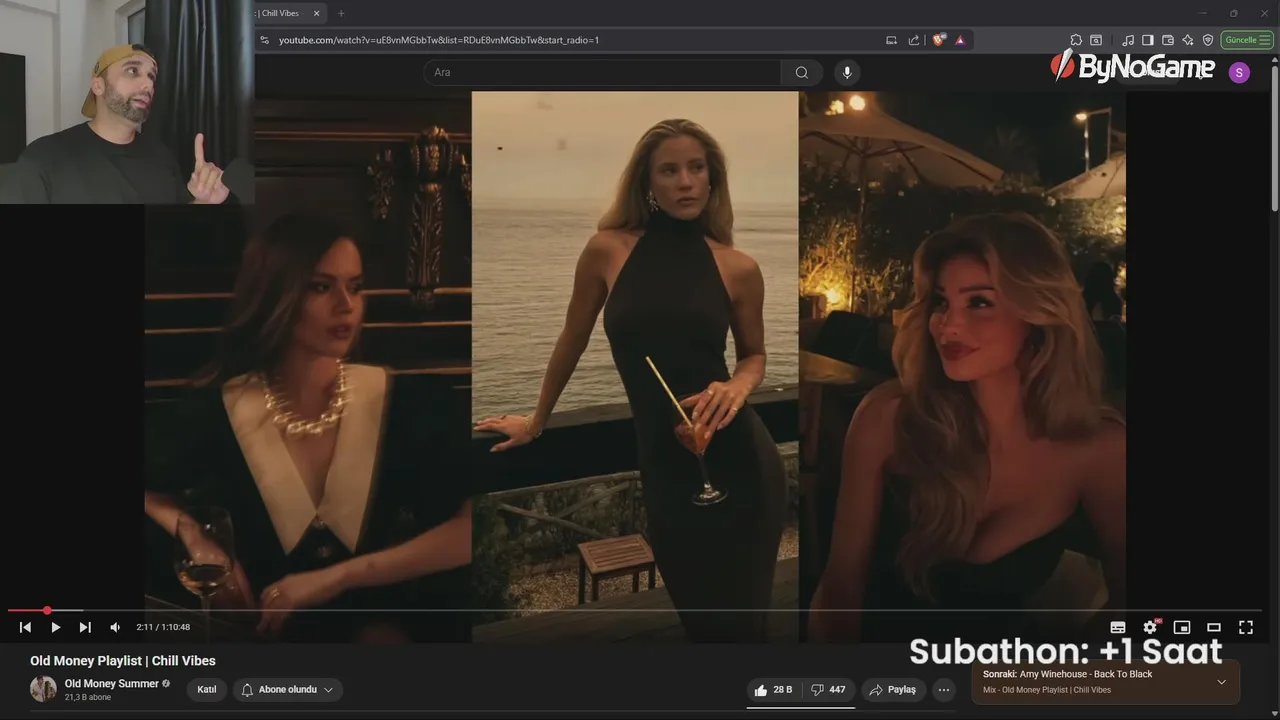1280x720 pixels.
Task: Close the Chill Vibes browser tab
Action: pos(317,13)
